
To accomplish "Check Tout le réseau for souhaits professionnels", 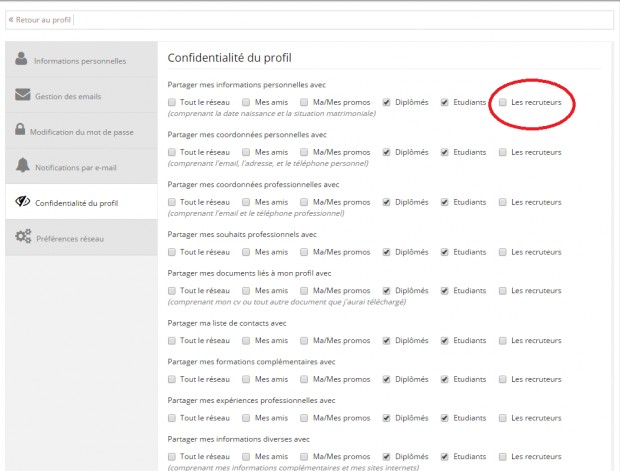I will coord(172,252).
